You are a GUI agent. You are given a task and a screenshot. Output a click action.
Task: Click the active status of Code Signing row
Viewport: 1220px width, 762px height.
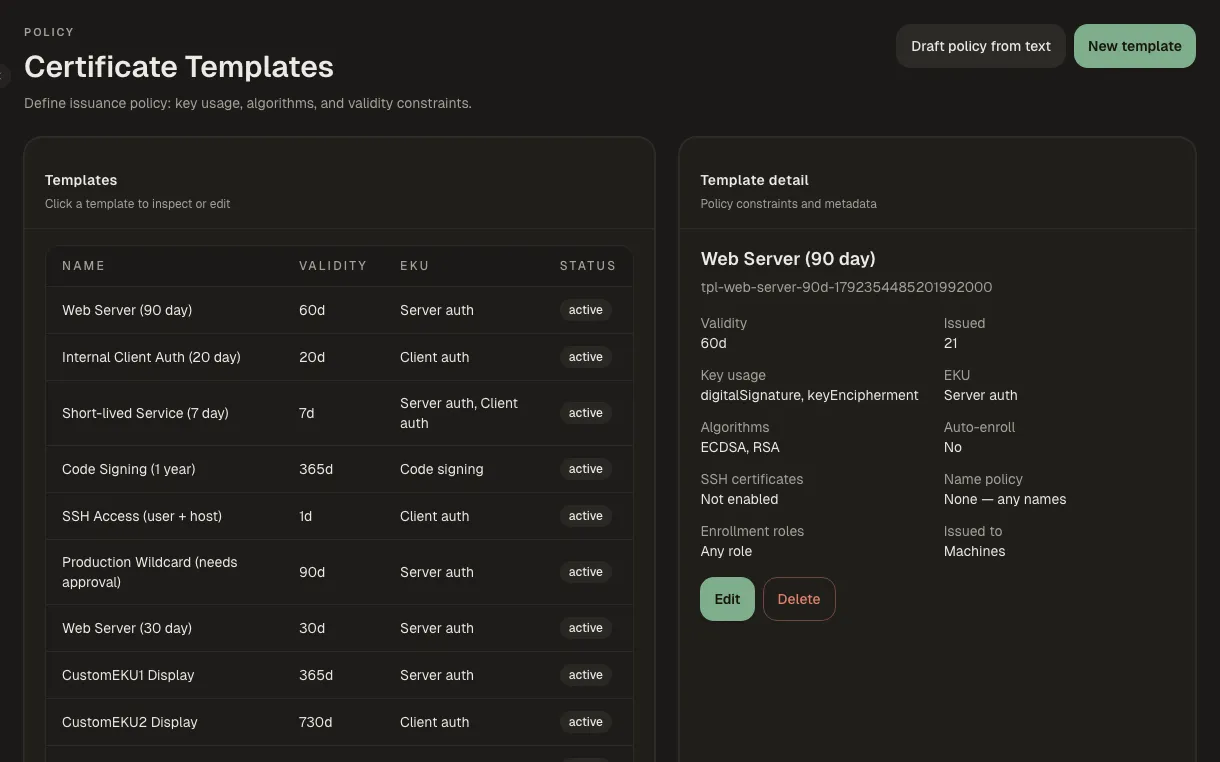[586, 469]
